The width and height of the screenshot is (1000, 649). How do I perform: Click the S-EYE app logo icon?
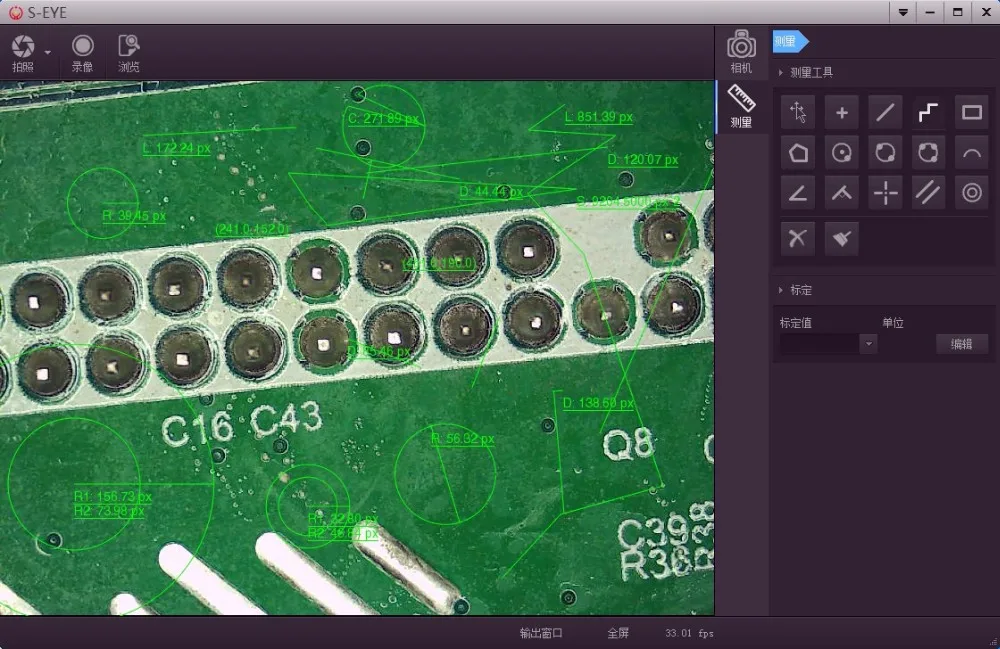[x=15, y=13]
